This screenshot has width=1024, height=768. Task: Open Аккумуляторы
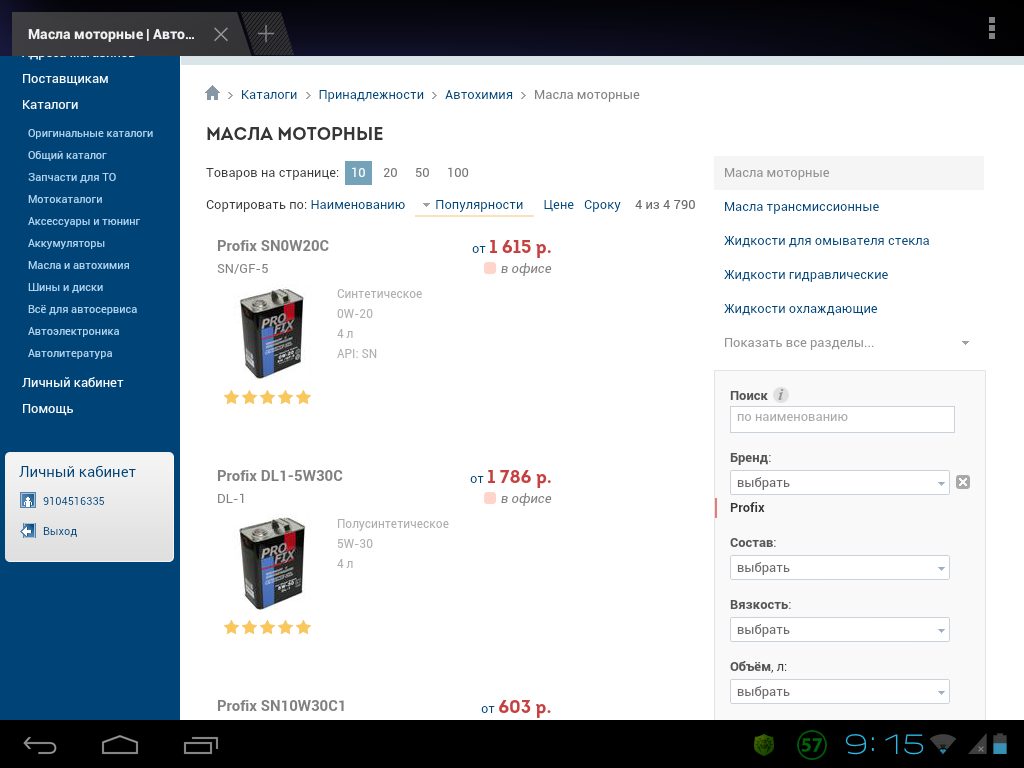[x=66, y=243]
